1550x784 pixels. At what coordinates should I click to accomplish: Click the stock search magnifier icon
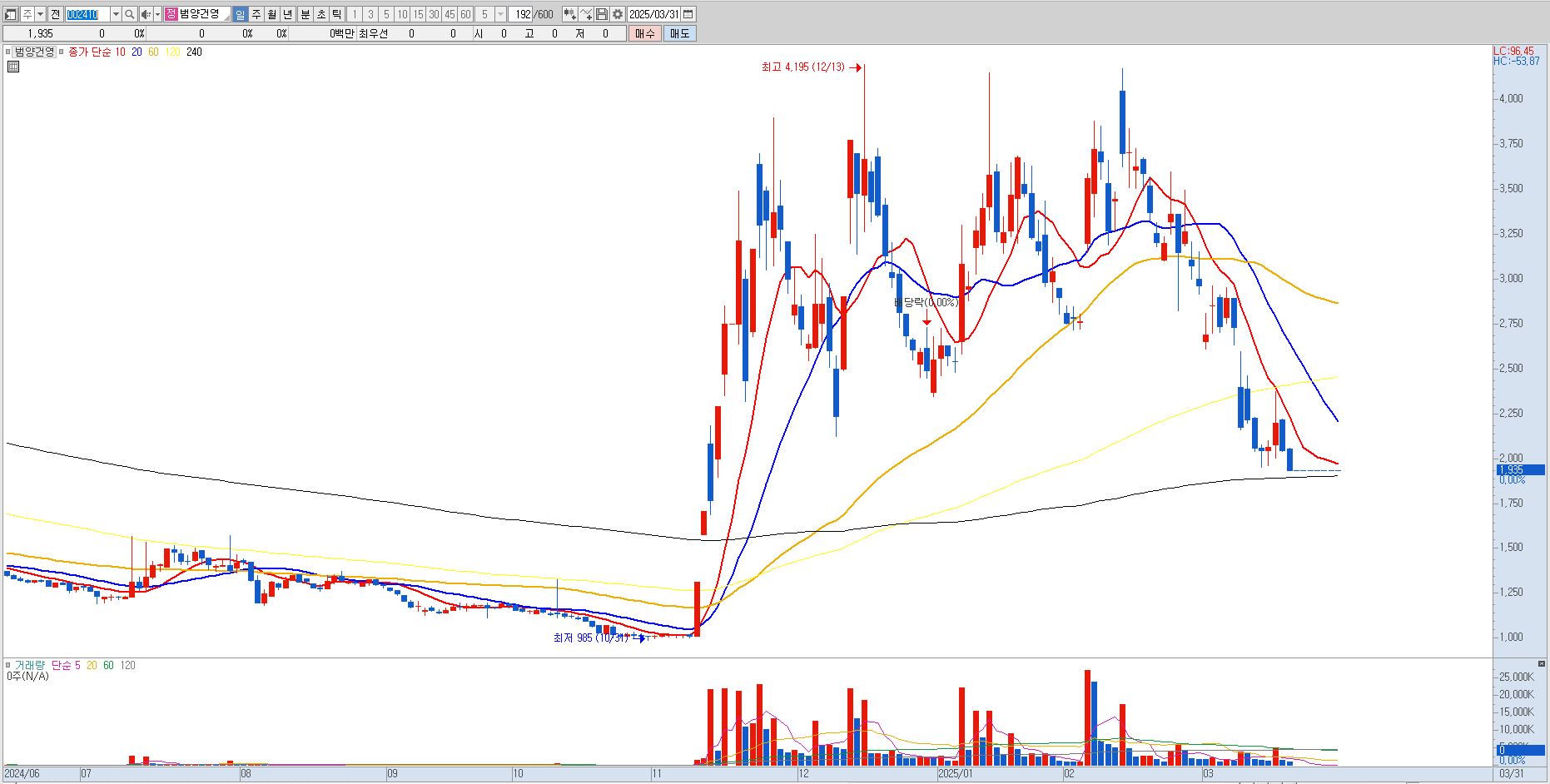(129, 14)
